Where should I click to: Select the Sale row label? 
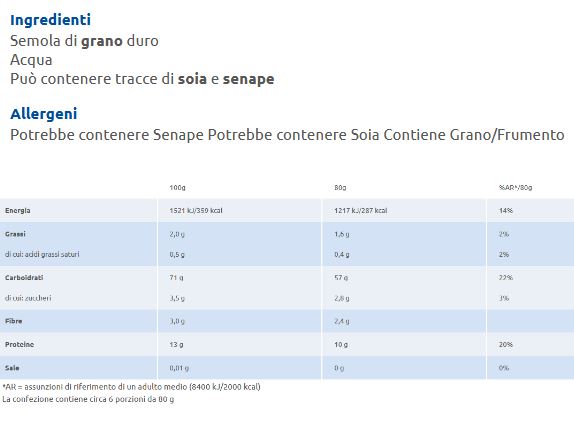coord(12,368)
